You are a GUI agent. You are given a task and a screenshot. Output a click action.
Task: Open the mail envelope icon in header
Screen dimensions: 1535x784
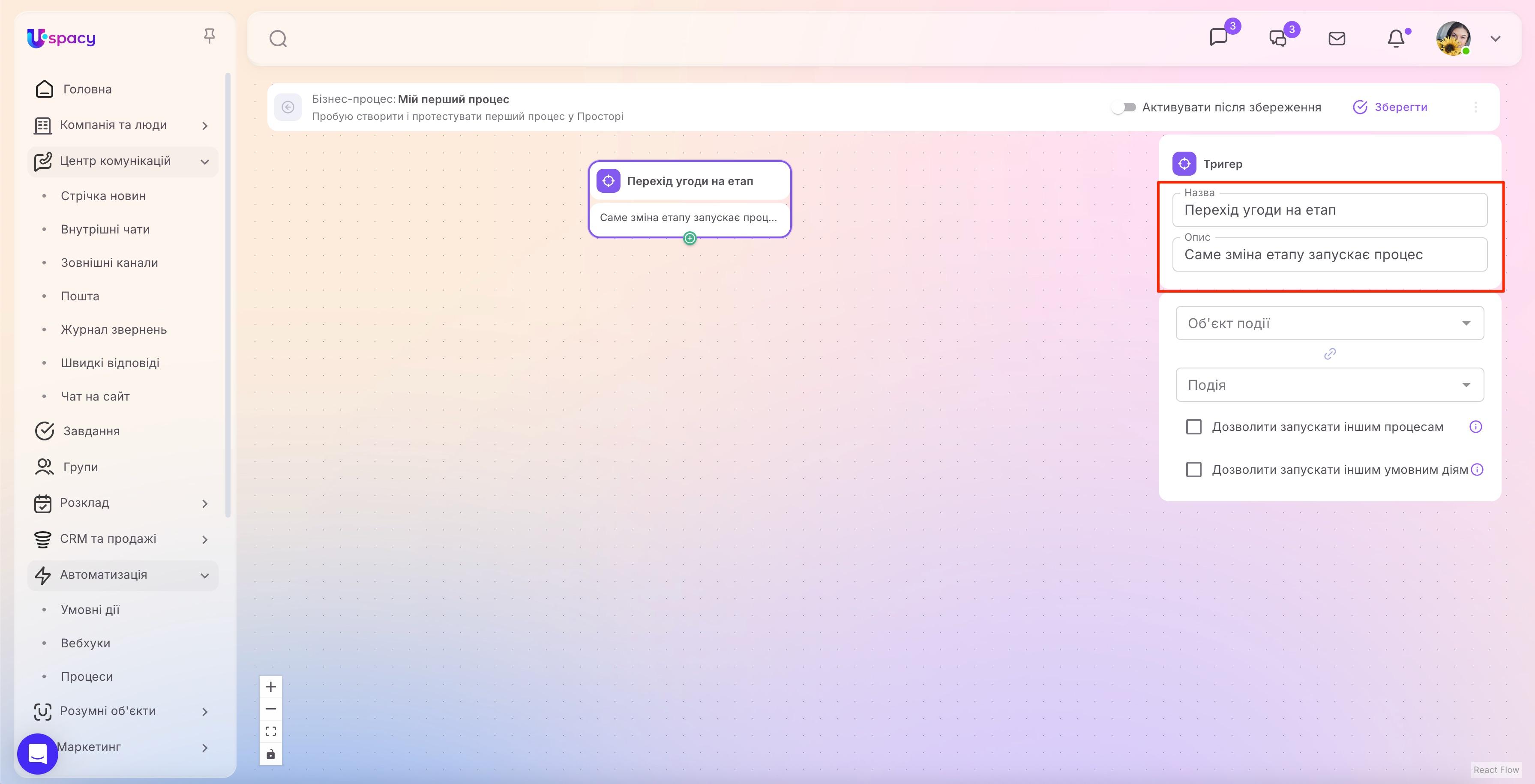click(x=1337, y=38)
